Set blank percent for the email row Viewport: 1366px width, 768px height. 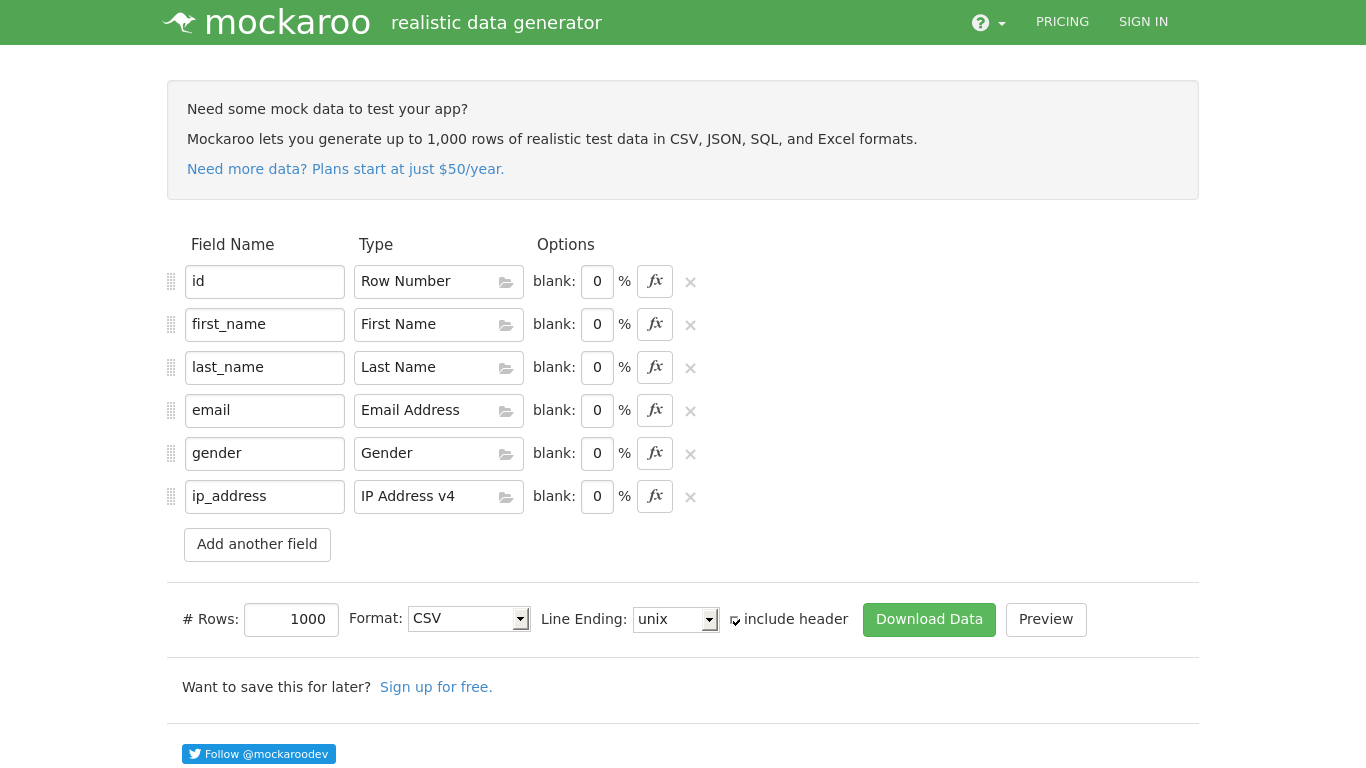(597, 411)
